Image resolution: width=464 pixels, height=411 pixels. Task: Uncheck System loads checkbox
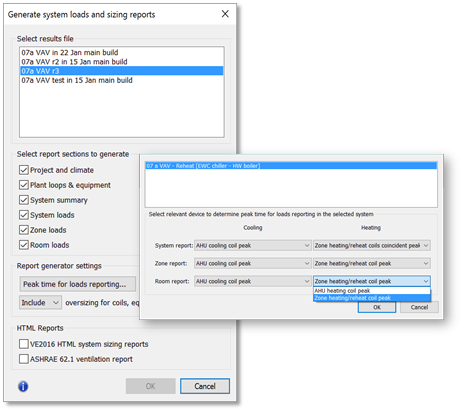[x=24, y=215]
